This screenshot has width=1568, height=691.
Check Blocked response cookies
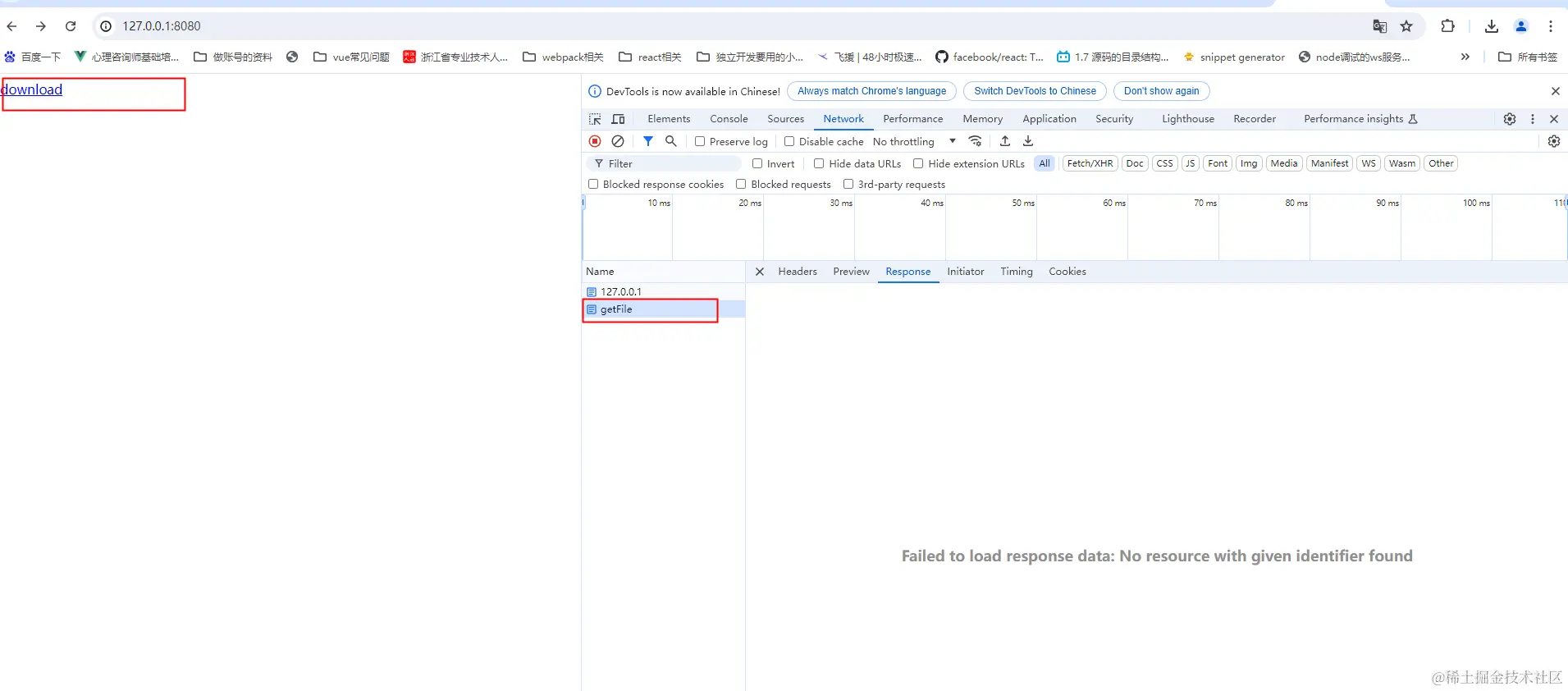tap(593, 184)
